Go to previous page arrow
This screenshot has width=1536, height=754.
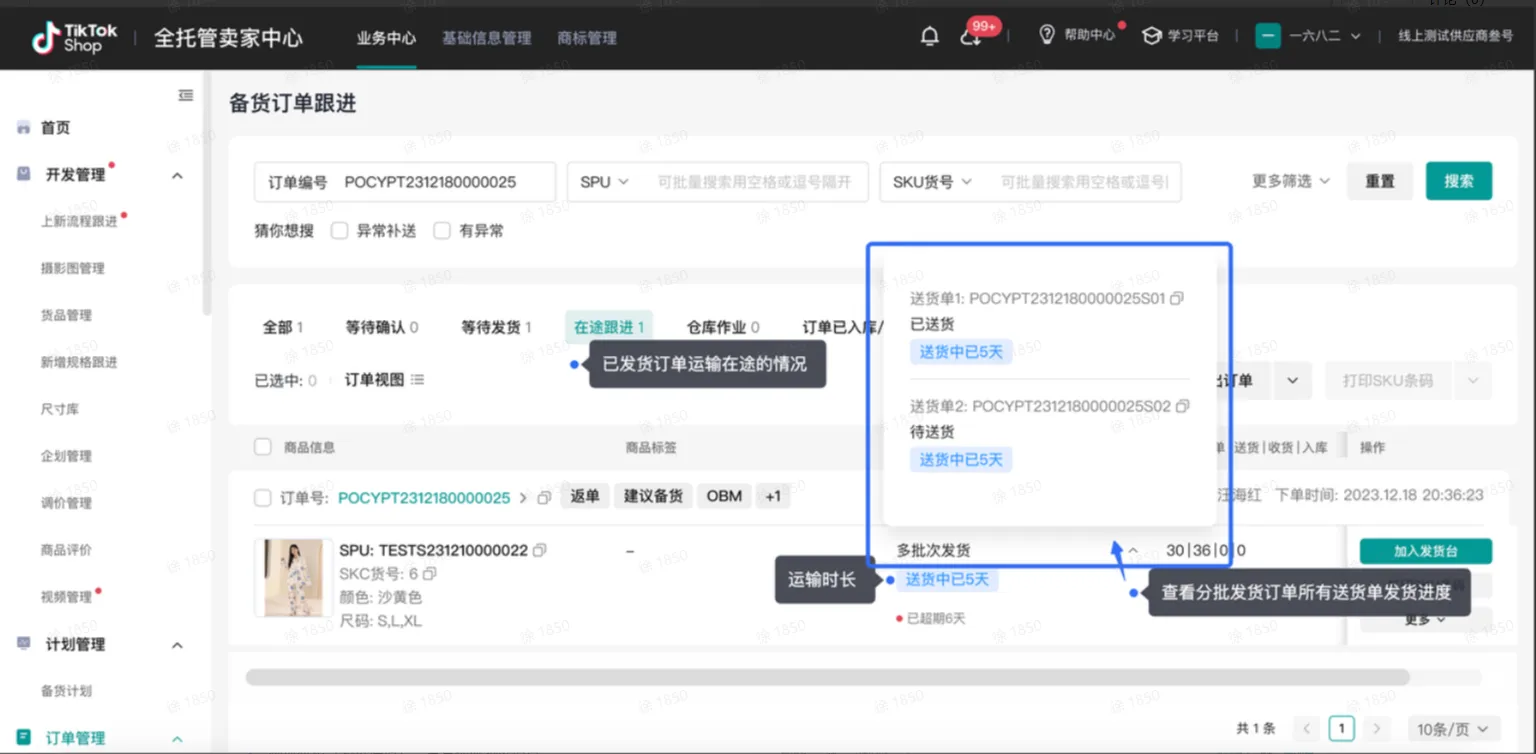point(1306,728)
